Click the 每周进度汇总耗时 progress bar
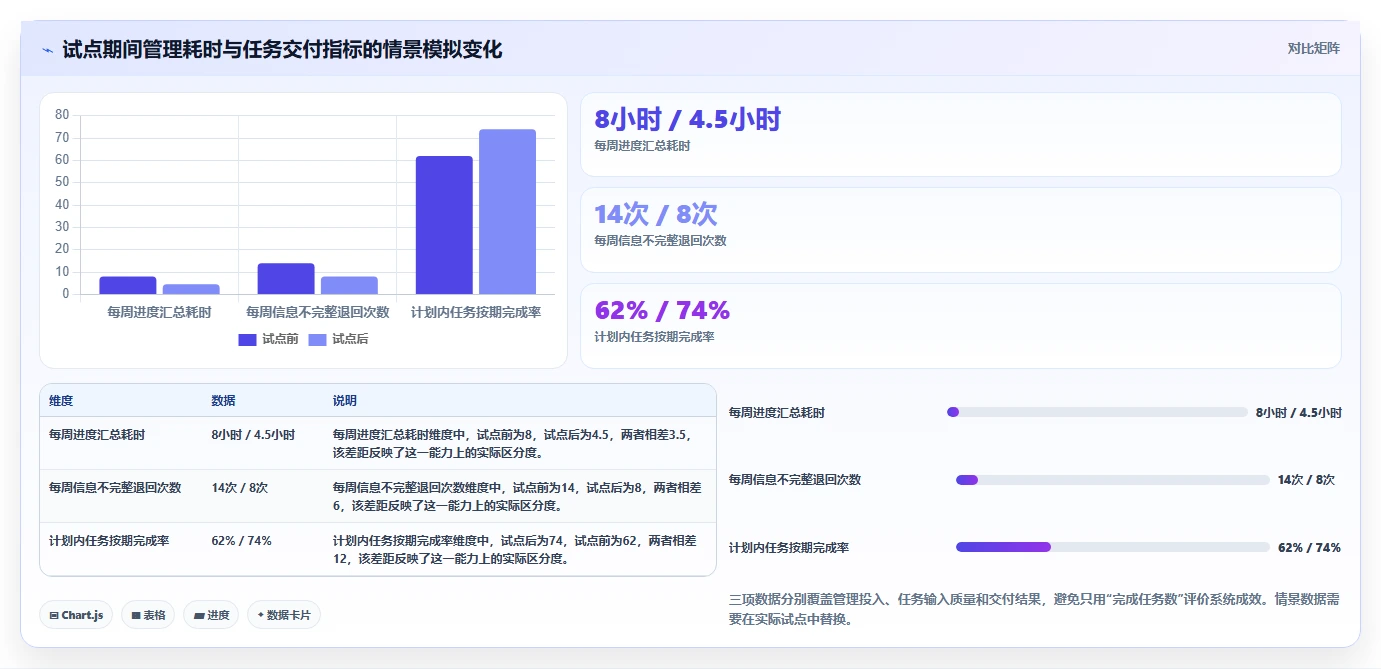This screenshot has height=669, width=1381. click(x=1097, y=412)
